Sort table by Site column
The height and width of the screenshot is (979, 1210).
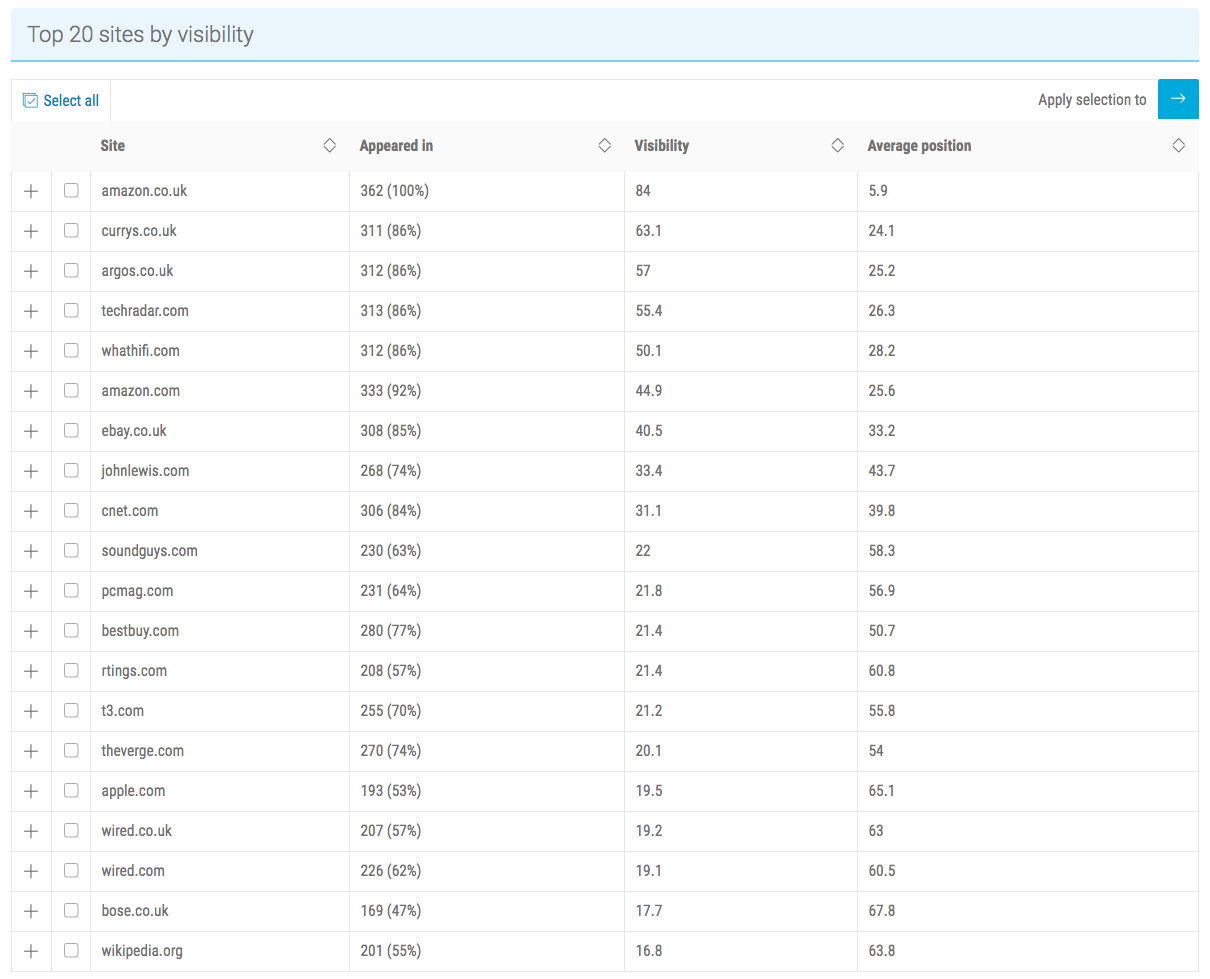click(329, 146)
